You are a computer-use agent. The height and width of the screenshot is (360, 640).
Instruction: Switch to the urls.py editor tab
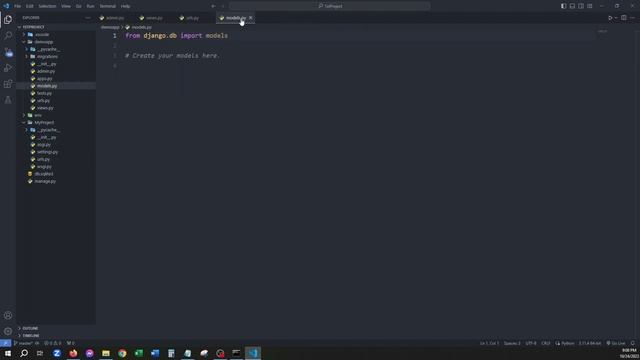[x=192, y=18]
